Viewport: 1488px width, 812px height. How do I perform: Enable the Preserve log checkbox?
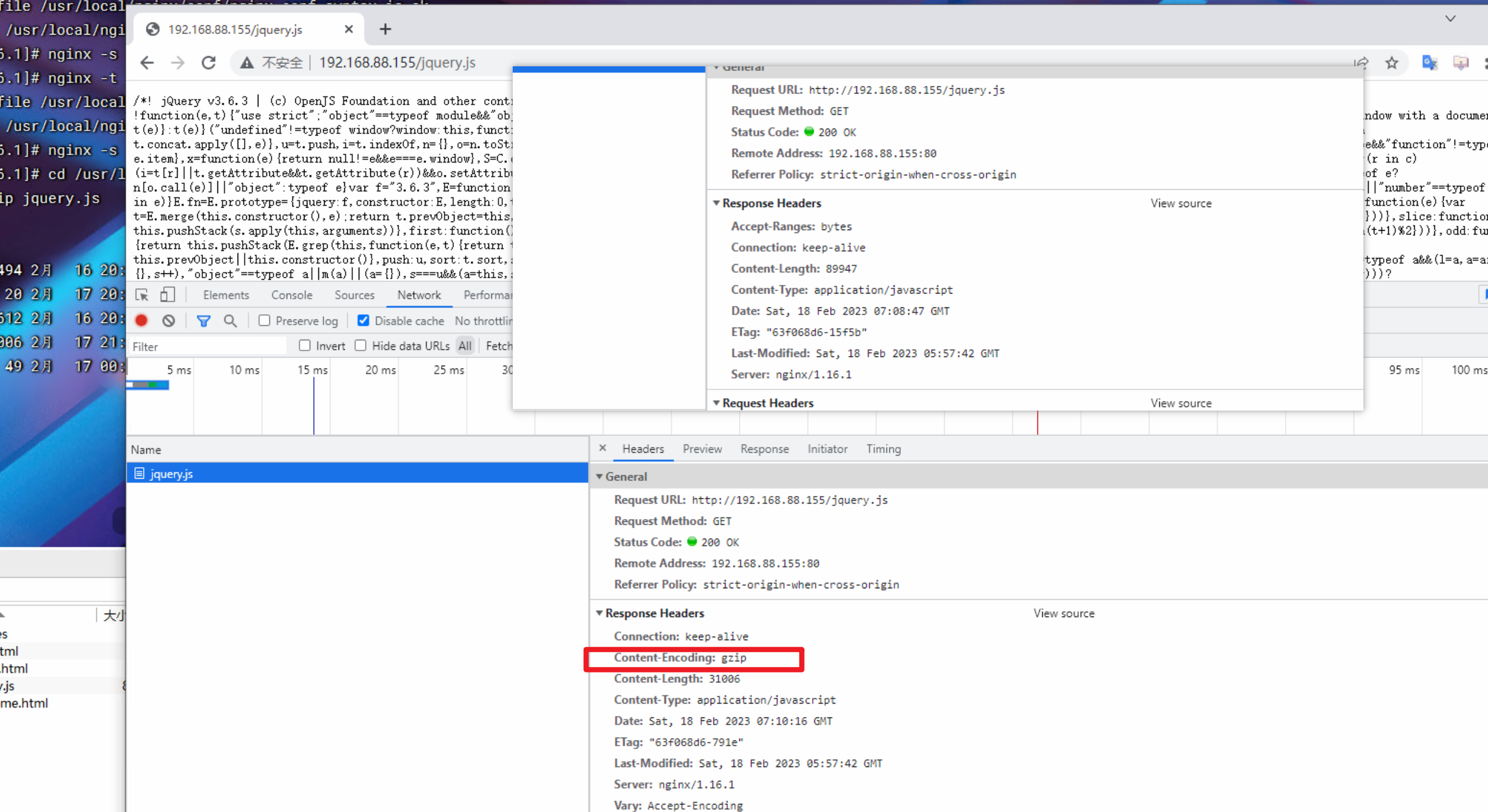click(x=264, y=321)
